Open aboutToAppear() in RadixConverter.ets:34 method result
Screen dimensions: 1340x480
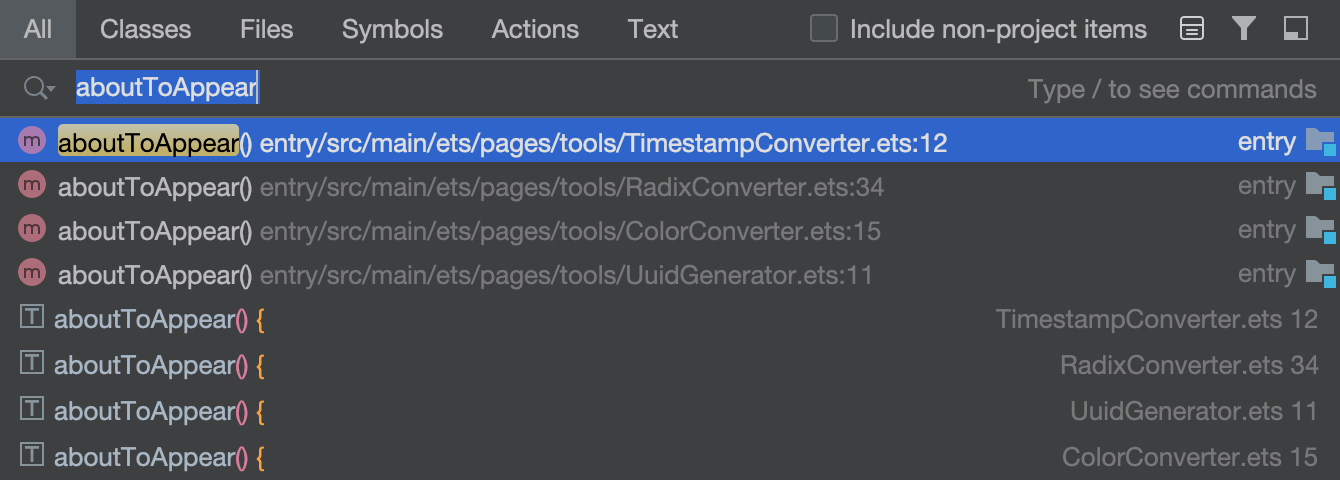(670, 187)
